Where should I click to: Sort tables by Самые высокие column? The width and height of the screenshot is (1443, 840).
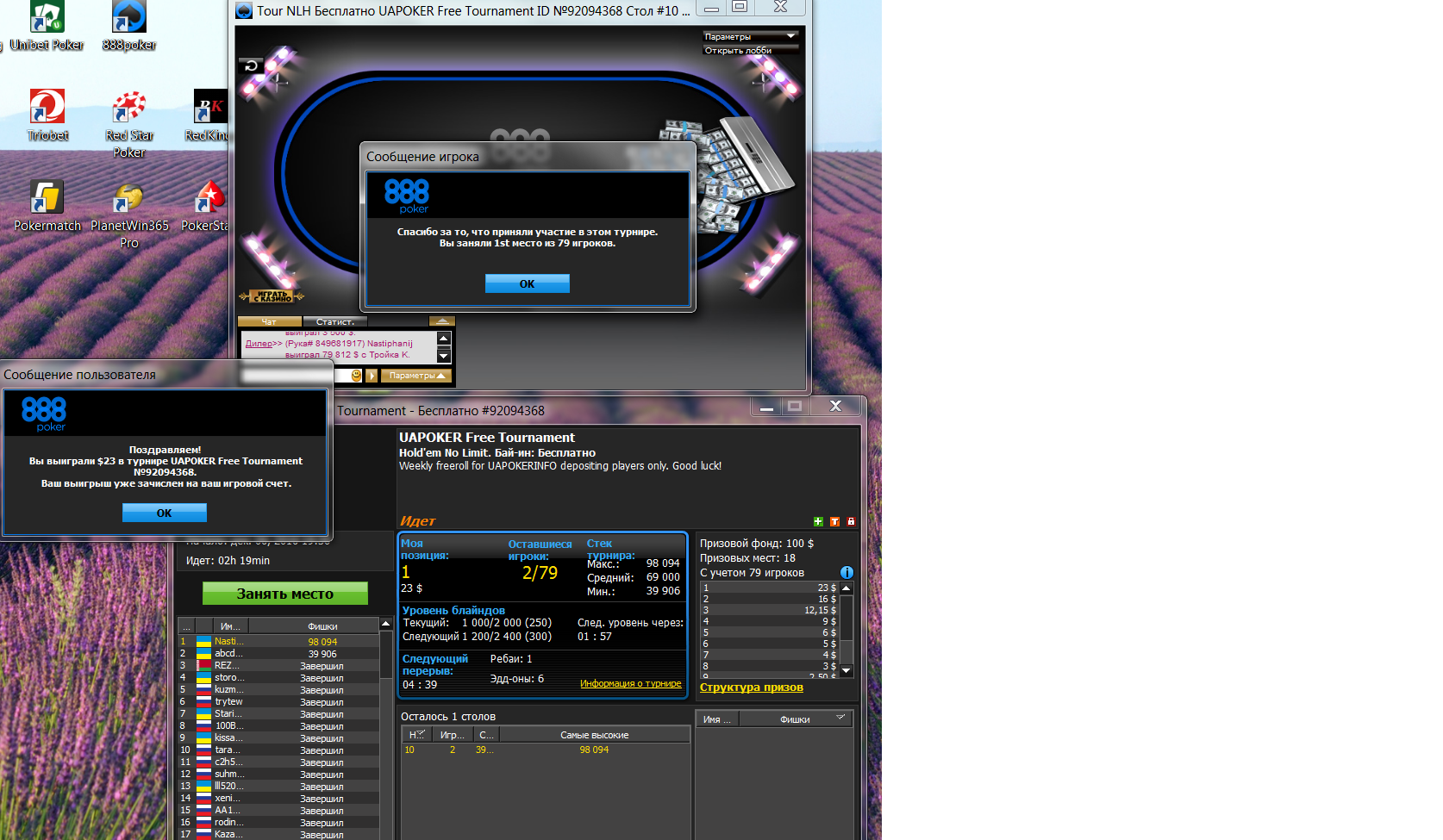(x=594, y=735)
